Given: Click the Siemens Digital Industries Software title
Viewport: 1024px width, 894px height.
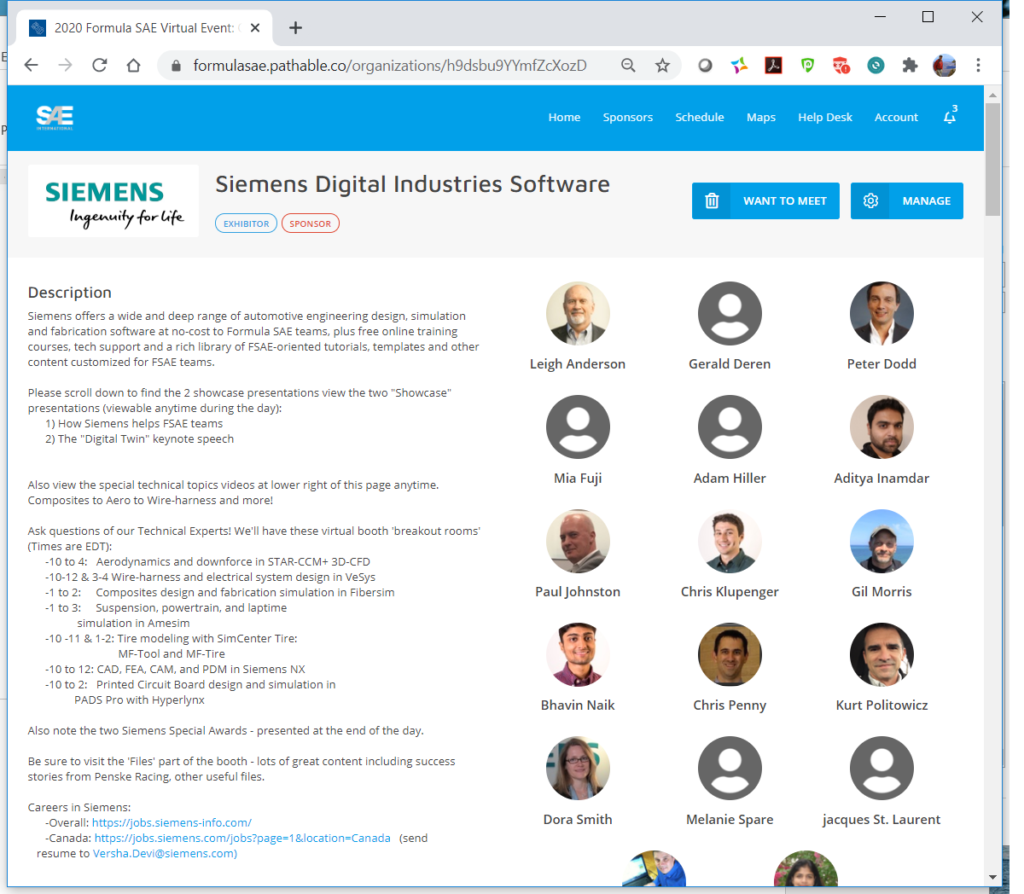Looking at the screenshot, I should coord(412,185).
